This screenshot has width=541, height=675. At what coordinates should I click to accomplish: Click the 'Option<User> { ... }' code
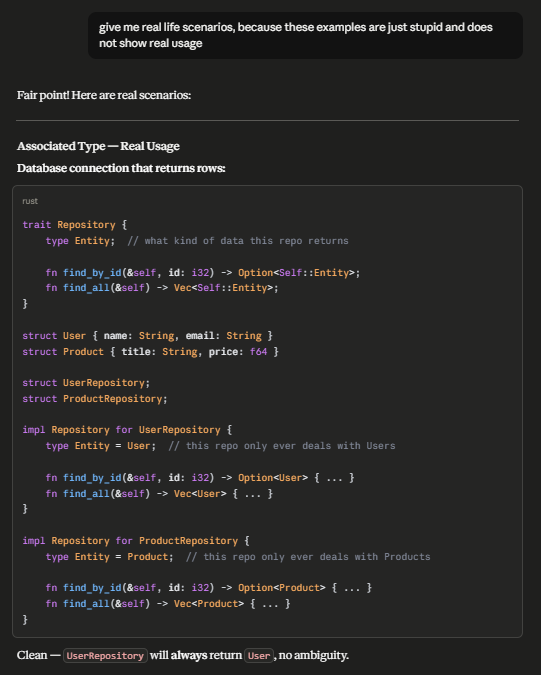pos(296,477)
